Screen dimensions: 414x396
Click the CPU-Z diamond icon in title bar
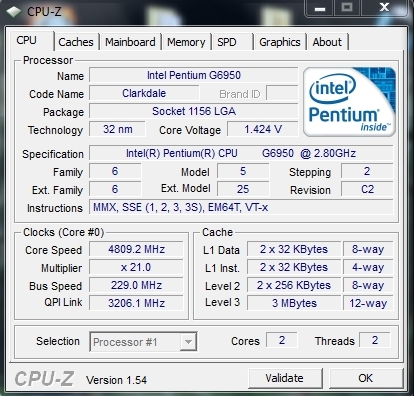click(x=14, y=12)
